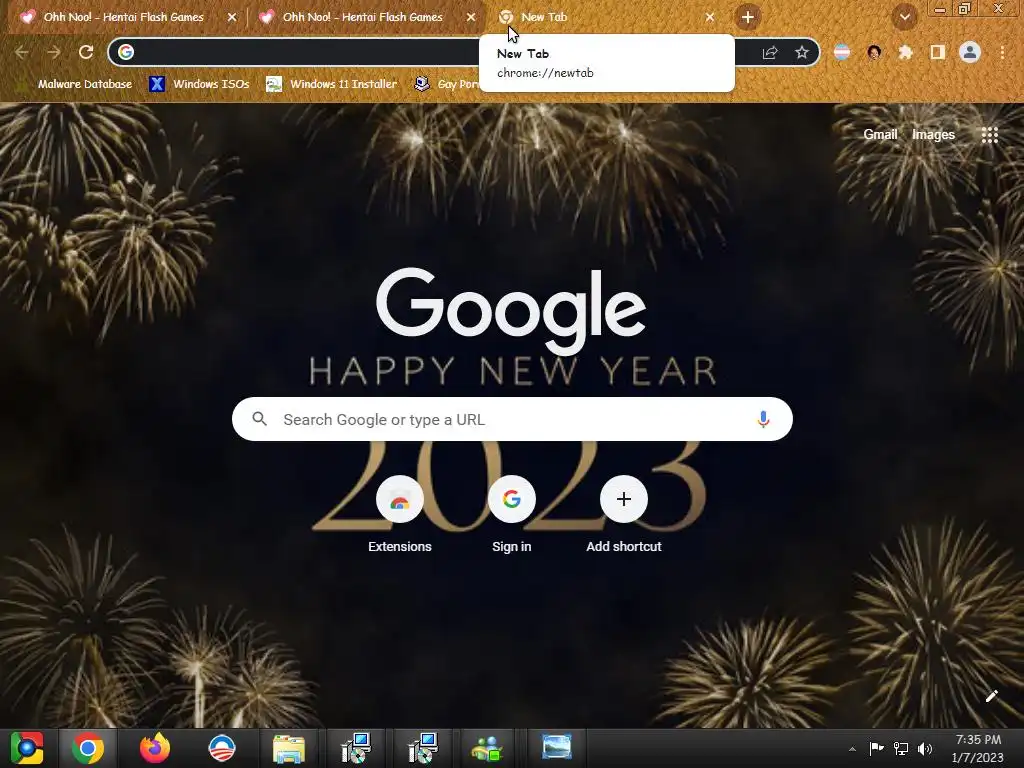
Task: Click the Search Google or type URL box
Action: [x=512, y=419]
